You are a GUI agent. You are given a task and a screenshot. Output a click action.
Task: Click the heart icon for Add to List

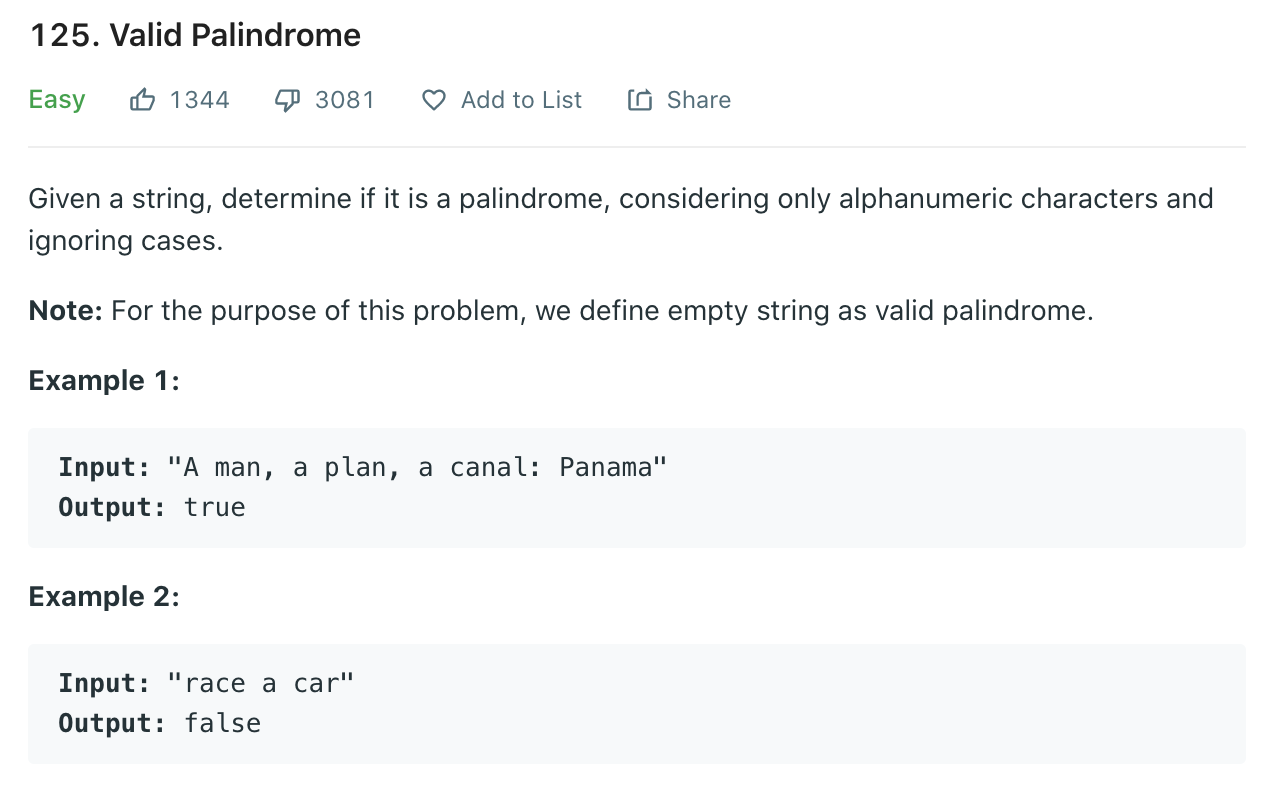tap(433, 100)
